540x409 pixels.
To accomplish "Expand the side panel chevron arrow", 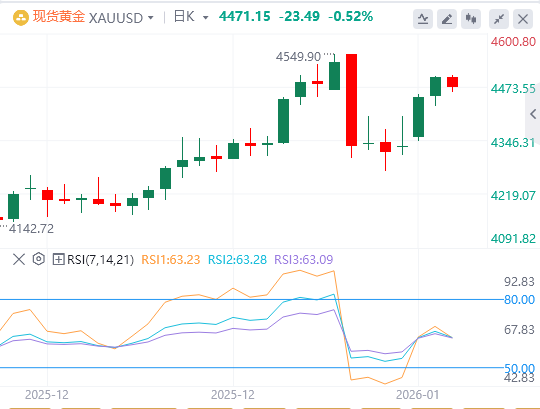I will click(533, 114).
